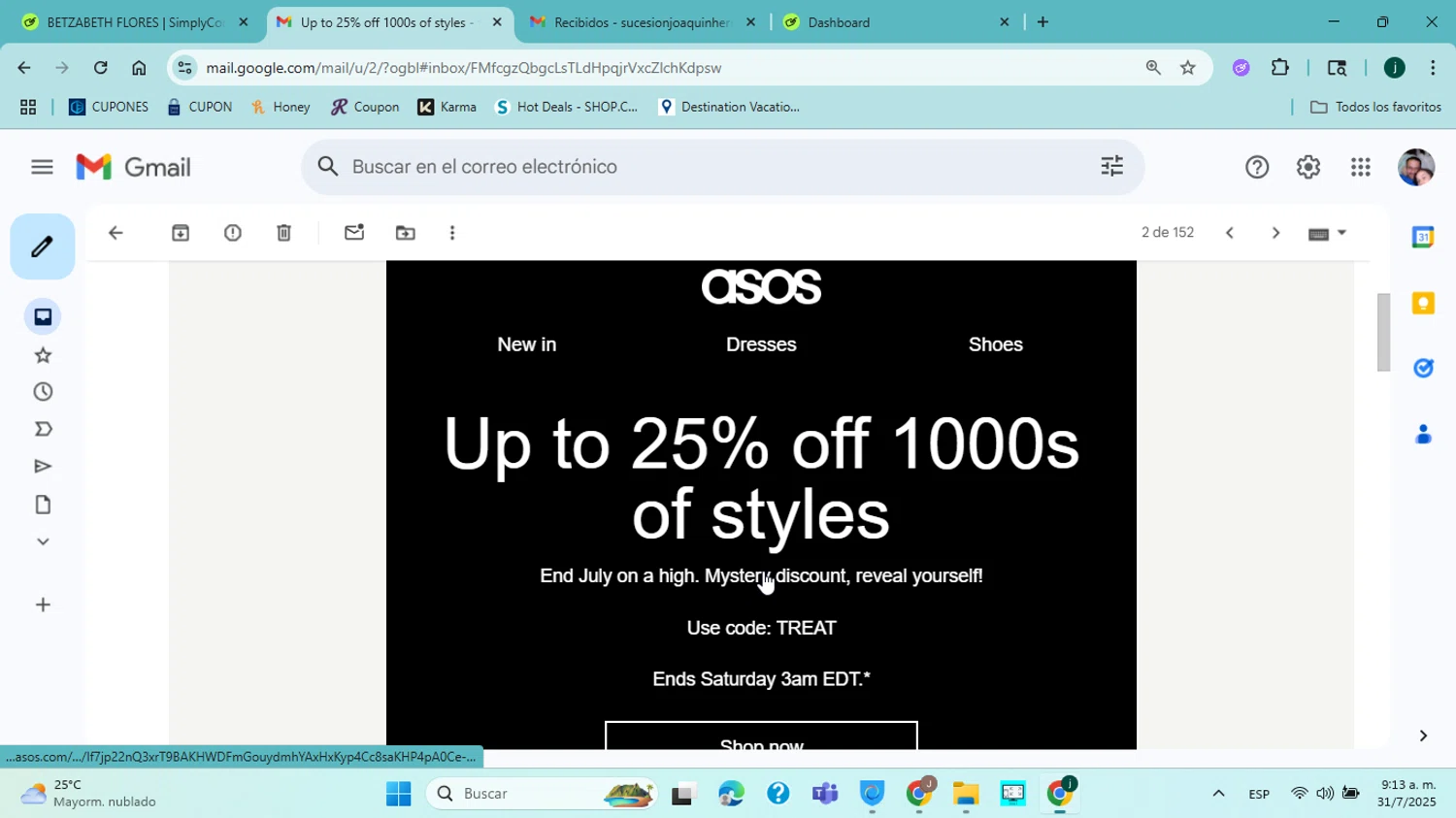The height and width of the screenshot is (818, 1456).
Task: Click the Shop now button
Action: 761,736
